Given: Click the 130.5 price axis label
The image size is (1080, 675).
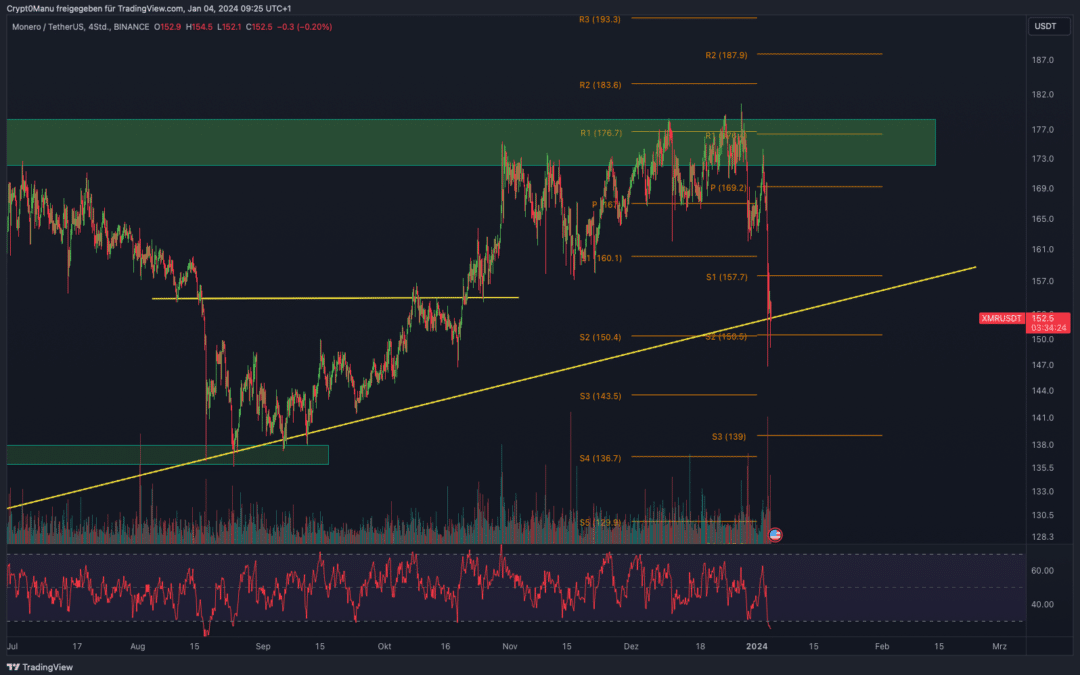Looking at the screenshot, I should (1042, 515).
